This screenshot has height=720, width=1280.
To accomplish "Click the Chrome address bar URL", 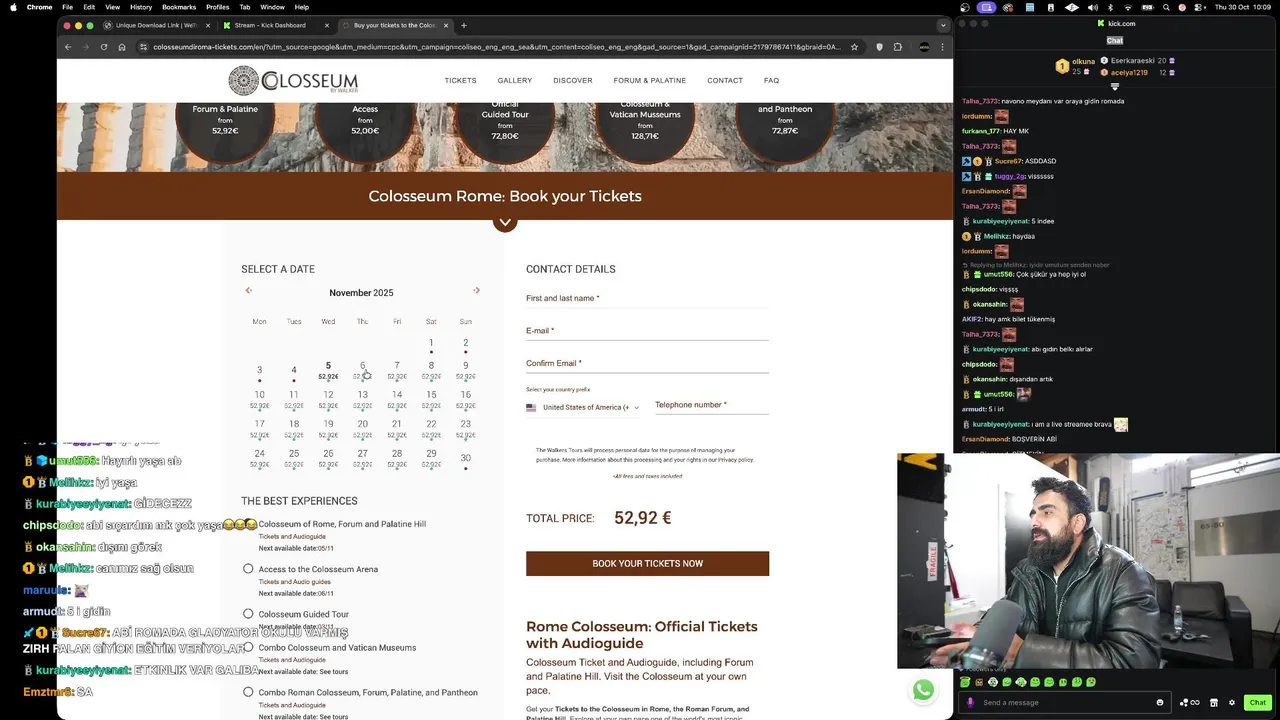I will coord(497,46).
